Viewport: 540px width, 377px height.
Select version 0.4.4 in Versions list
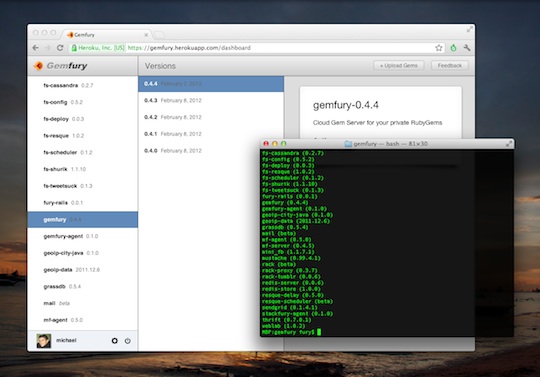pyautogui.click(x=211, y=84)
